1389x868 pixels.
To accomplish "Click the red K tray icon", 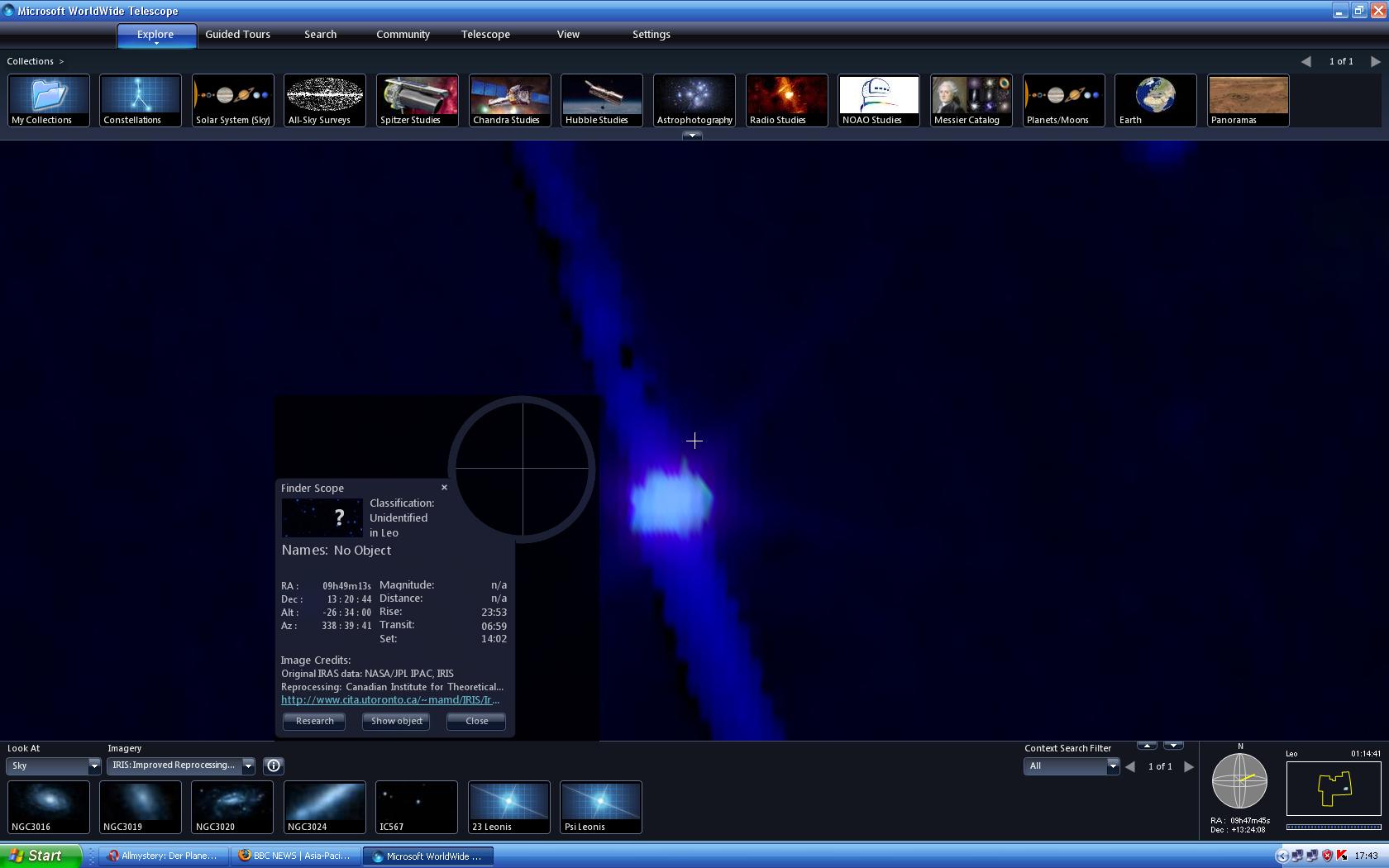I will click(x=1341, y=856).
